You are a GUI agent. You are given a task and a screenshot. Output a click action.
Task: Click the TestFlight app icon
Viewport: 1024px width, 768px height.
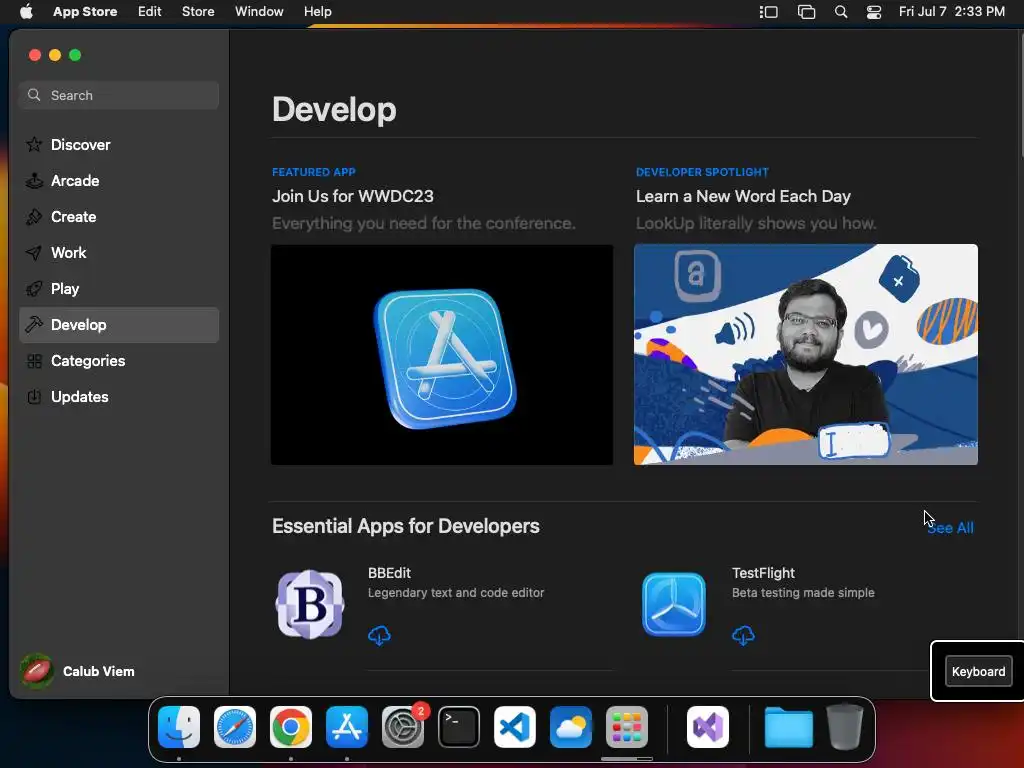pyautogui.click(x=673, y=604)
